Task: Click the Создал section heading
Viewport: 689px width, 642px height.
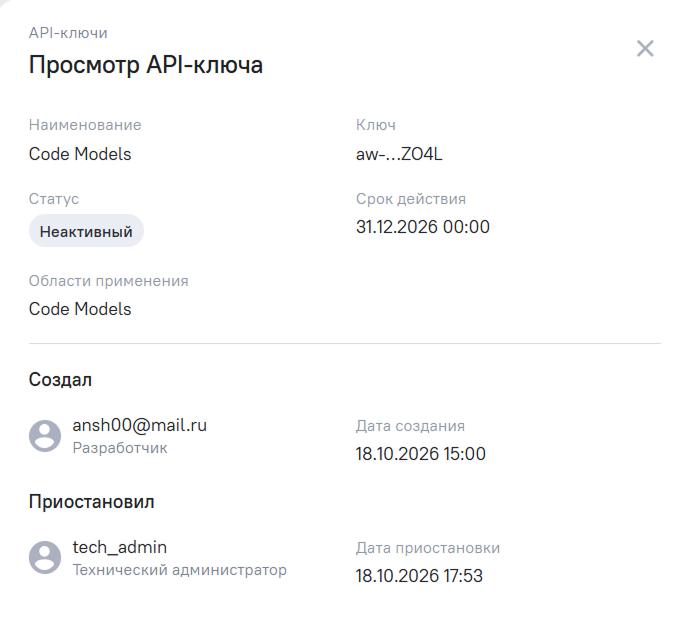Action: (x=60, y=380)
